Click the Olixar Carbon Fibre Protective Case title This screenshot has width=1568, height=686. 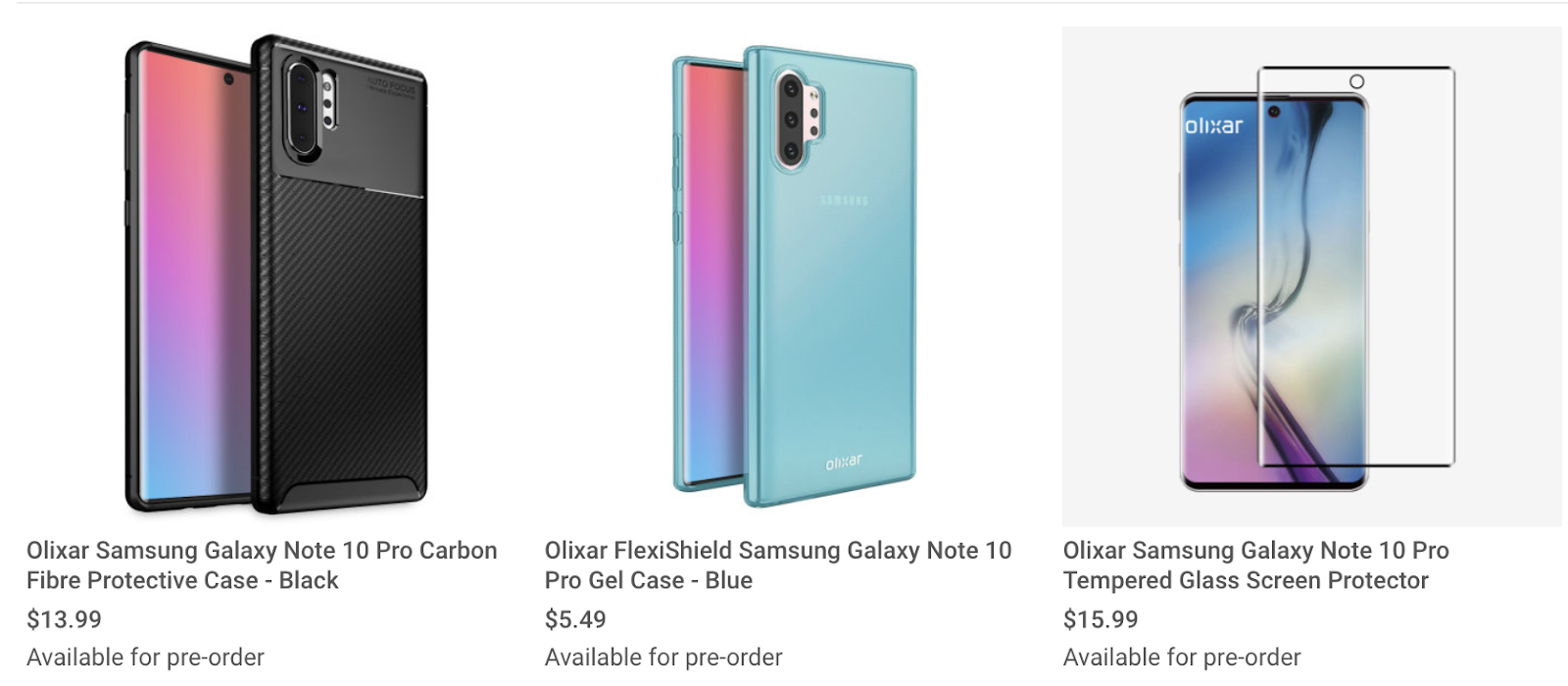(262, 564)
